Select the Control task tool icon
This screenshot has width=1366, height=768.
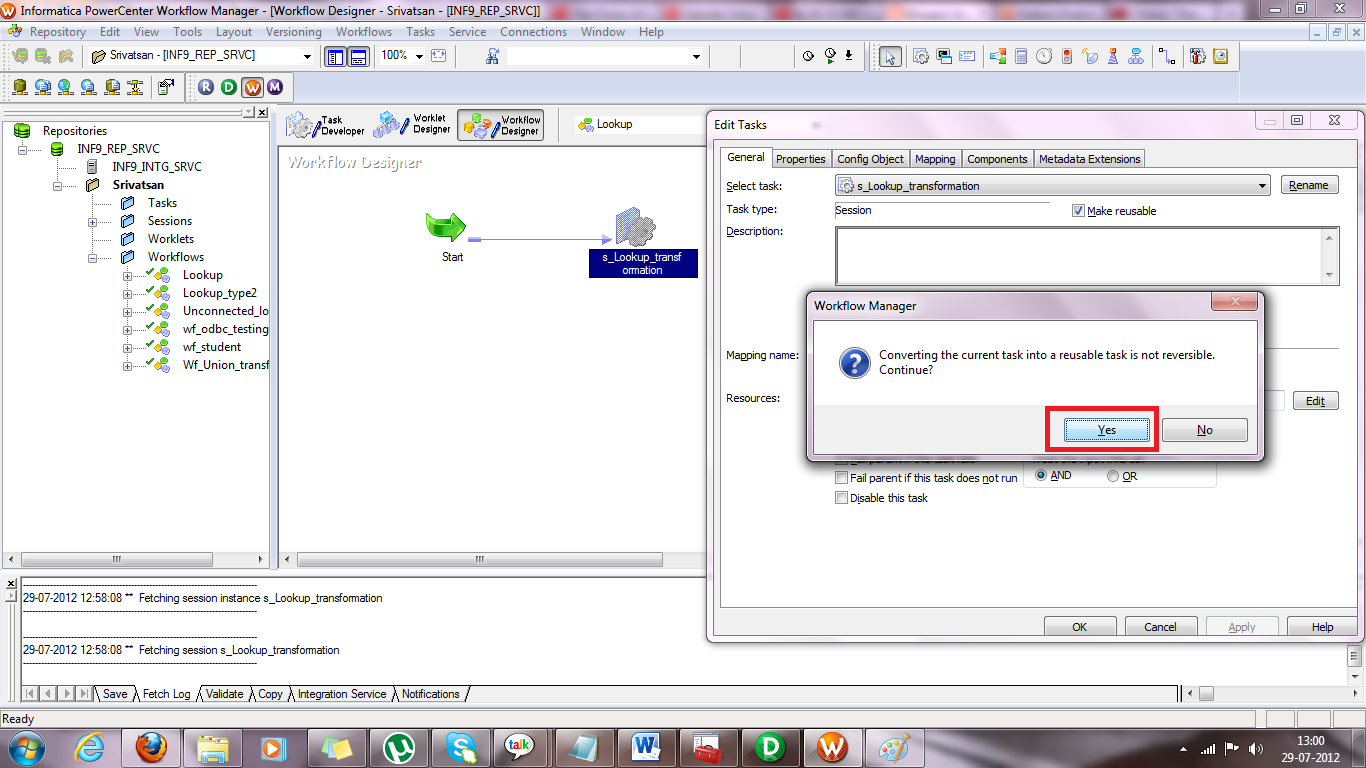[x=1066, y=57]
